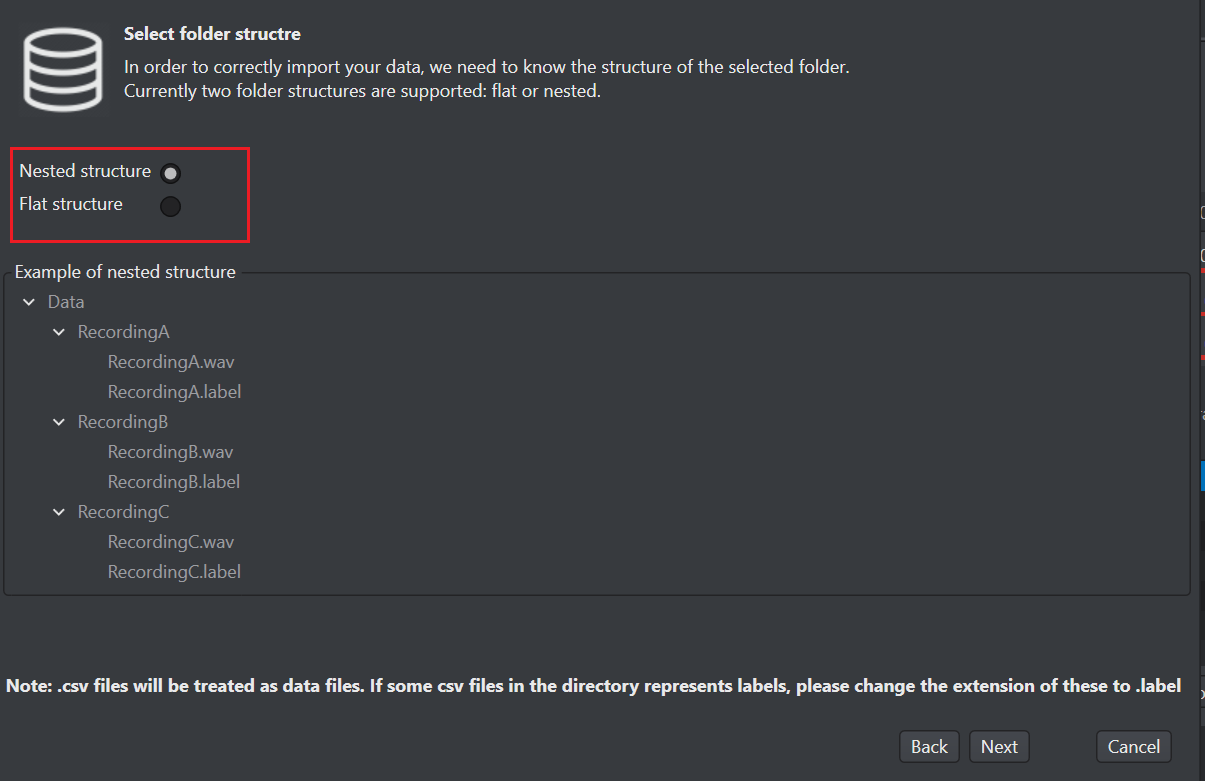Collapse the RecordingB folder chevron

59,422
